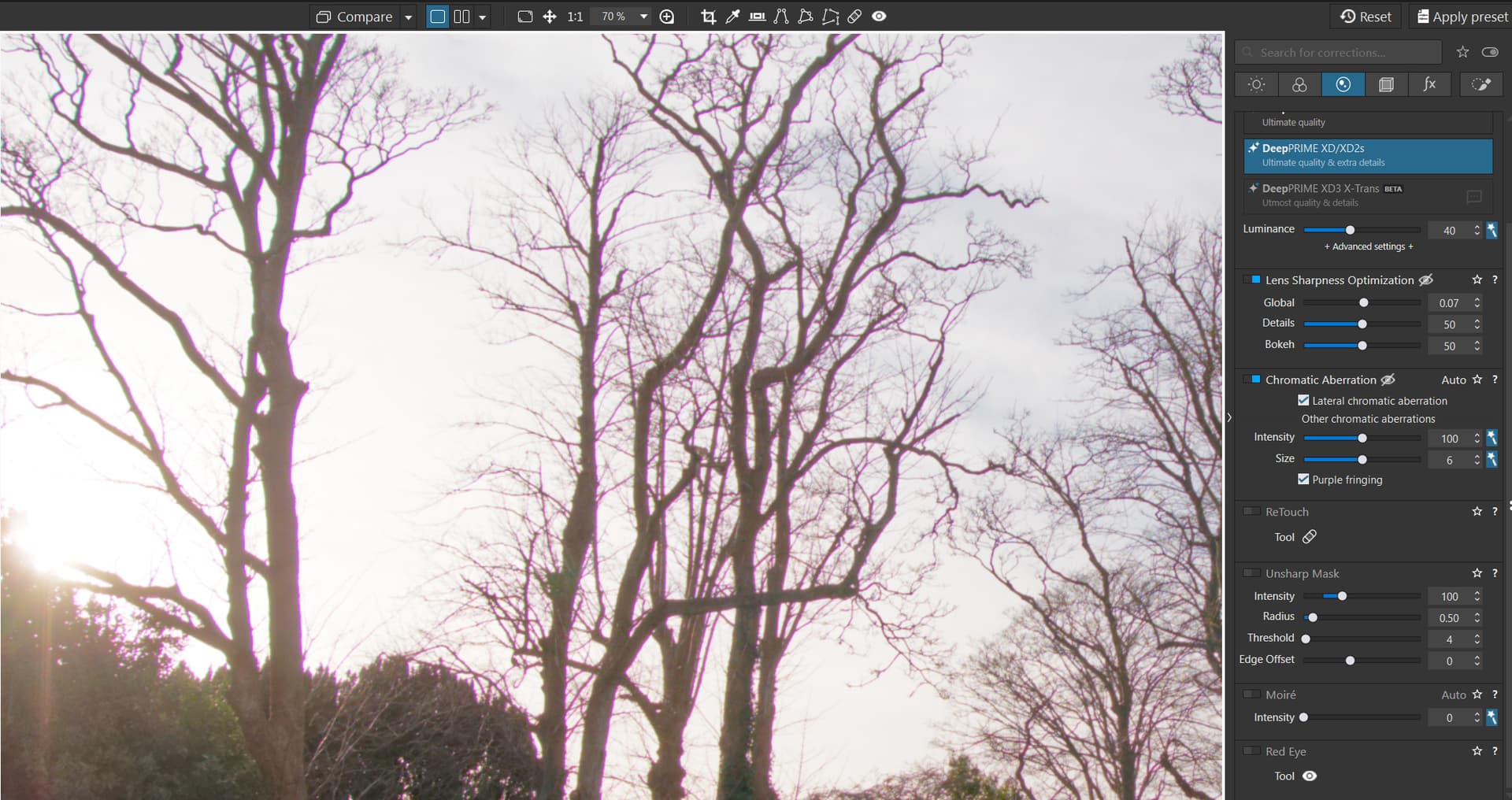The height and width of the screenshot is (800, 1512).
Task: Click the Lens Sharpness Global slider handle
Action: point(1363,303)
